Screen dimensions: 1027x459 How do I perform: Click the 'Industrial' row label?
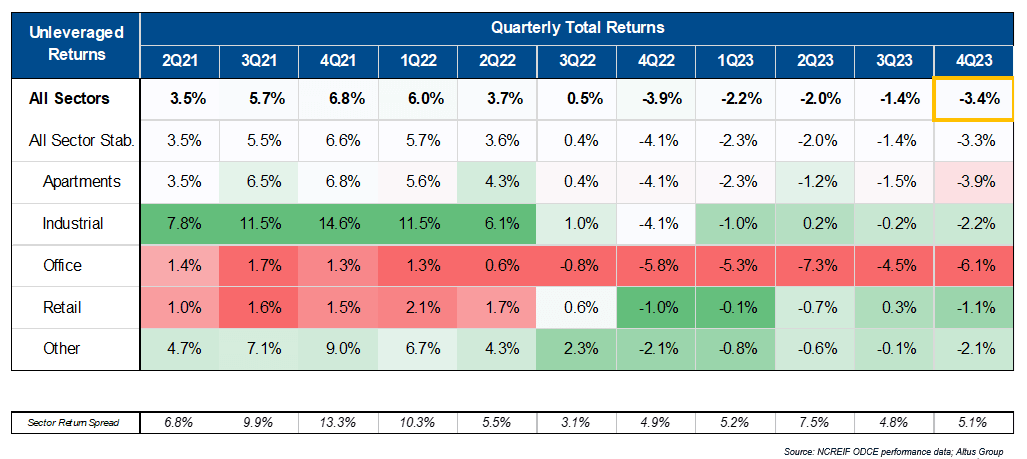point(71,224)
